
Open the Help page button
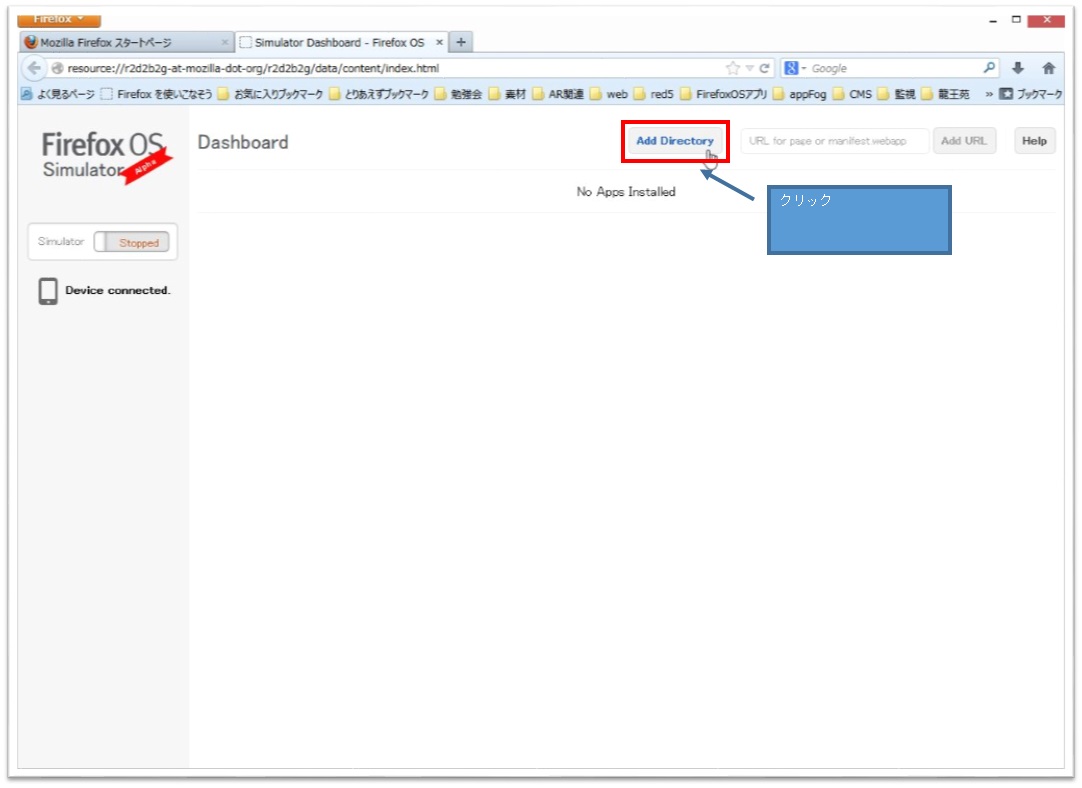(1034, 141)
